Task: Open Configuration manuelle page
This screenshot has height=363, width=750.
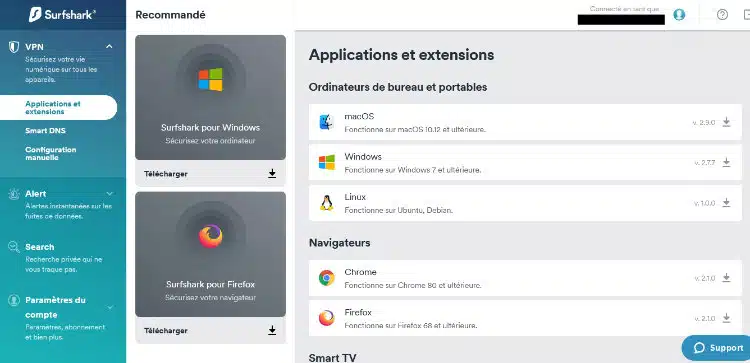Action: 51,154
